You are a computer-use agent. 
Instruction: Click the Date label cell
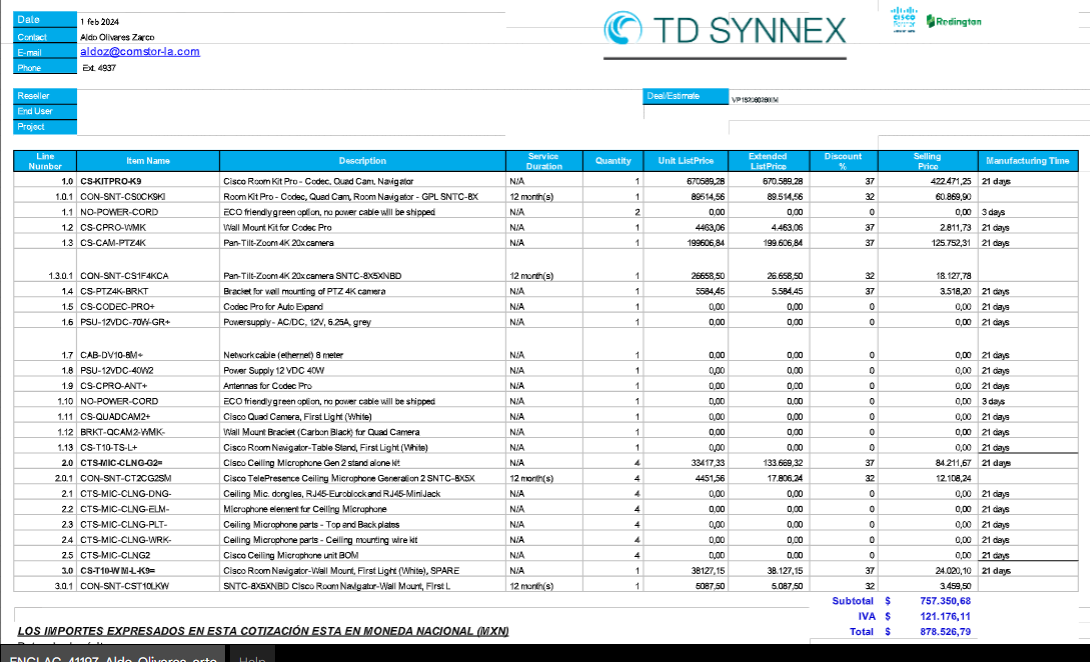(45, 20)
